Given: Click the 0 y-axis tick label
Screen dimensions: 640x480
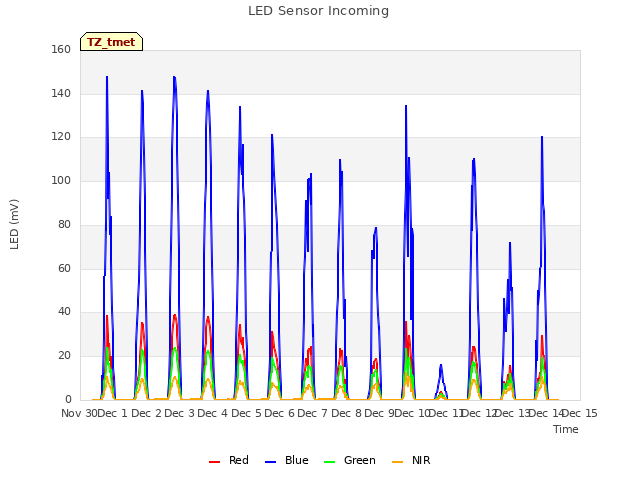Looking at the screenshot, I should [x=68, y=400].
